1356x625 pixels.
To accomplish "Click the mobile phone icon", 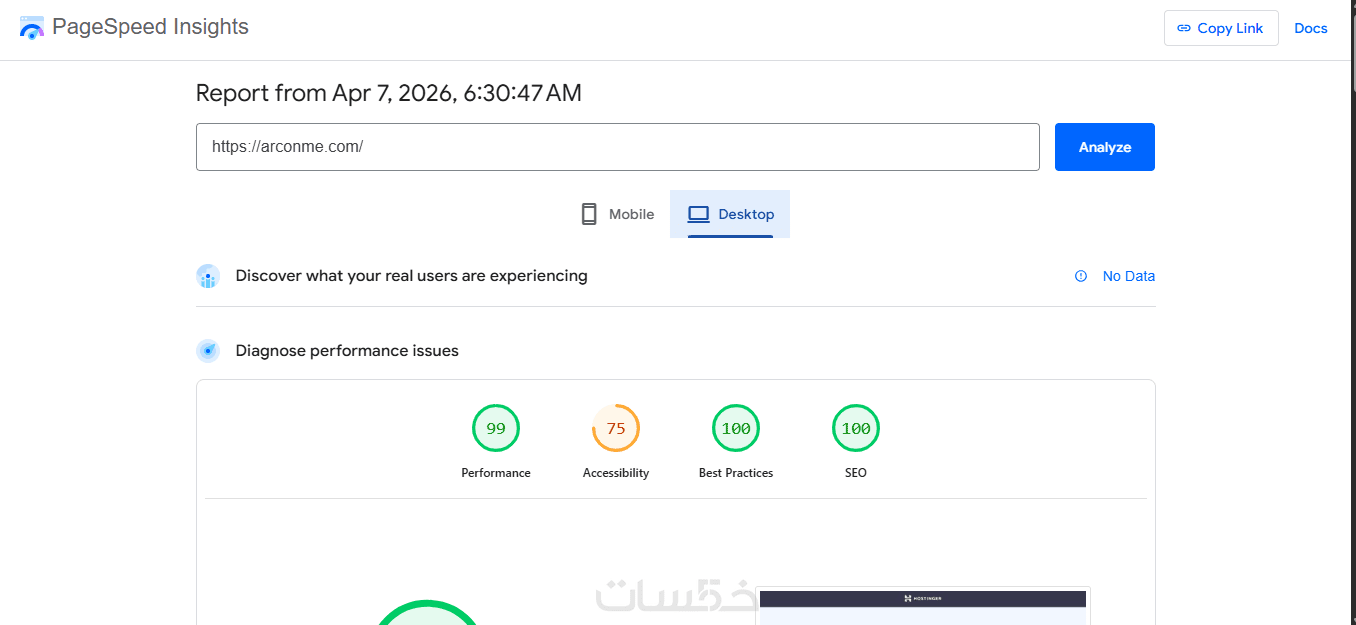I will pyautogui.click(x=589, y=214).
